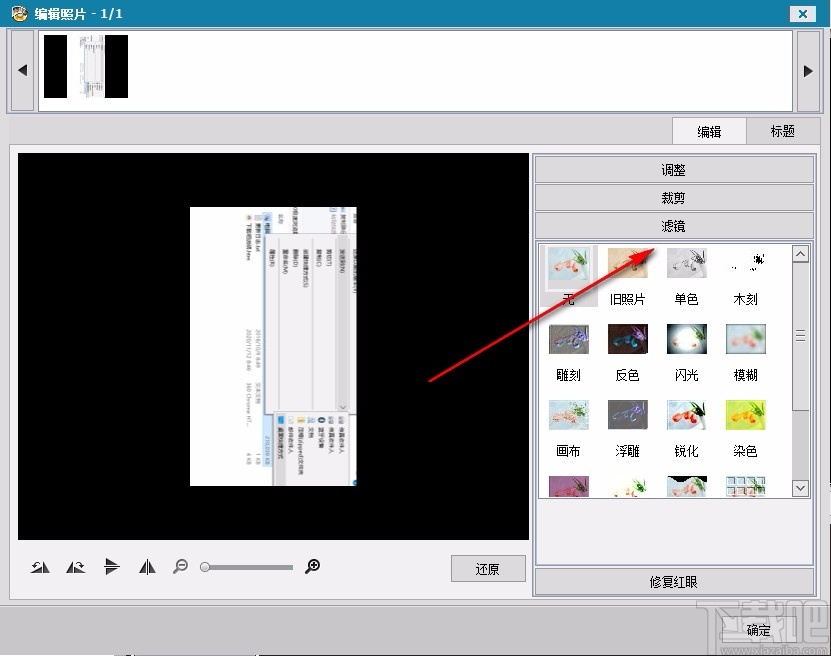Zoom in using the plus magnifier icon

[x=312, y=566]
